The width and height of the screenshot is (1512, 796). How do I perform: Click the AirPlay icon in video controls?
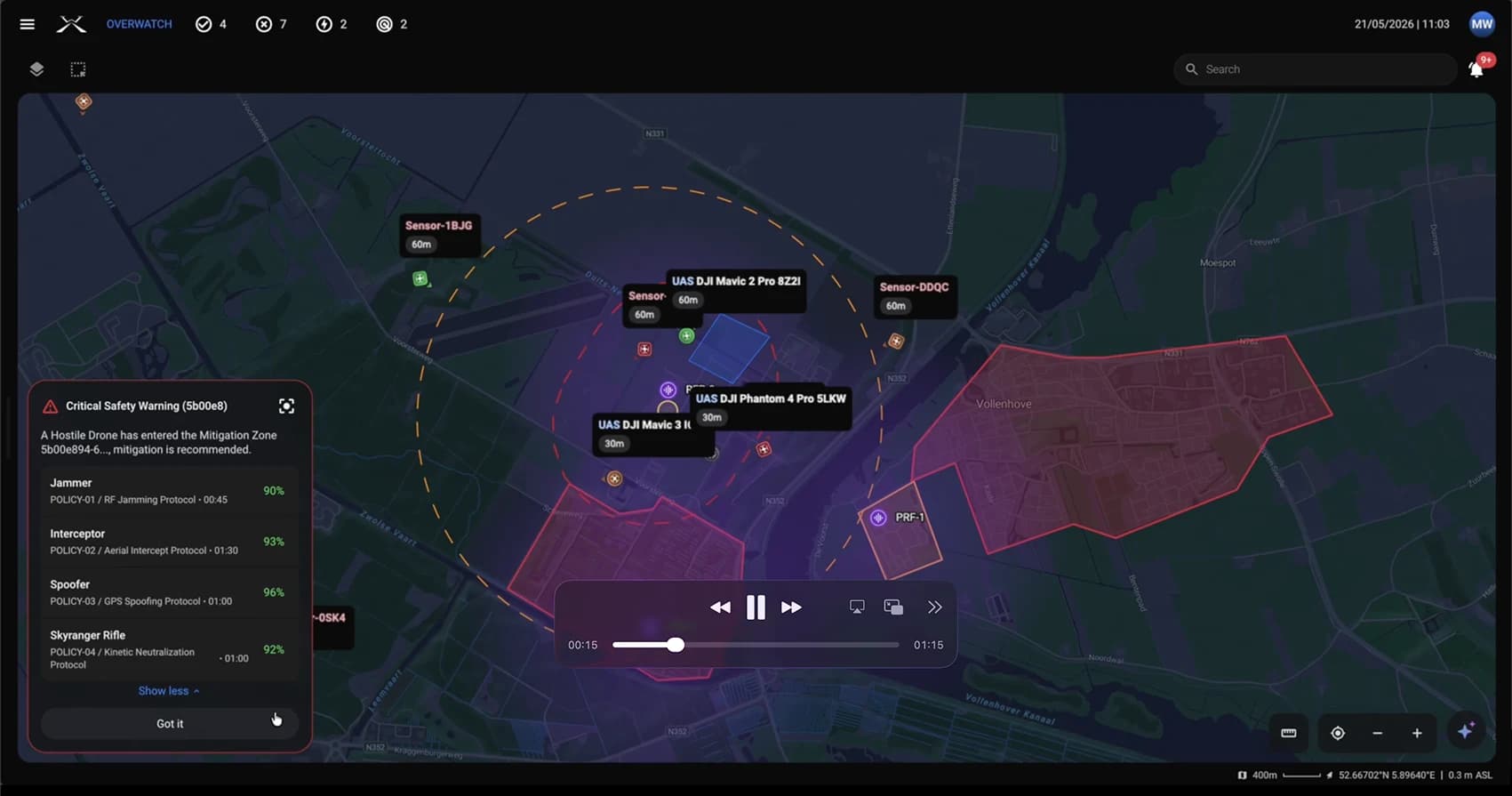tap(857, 607)
